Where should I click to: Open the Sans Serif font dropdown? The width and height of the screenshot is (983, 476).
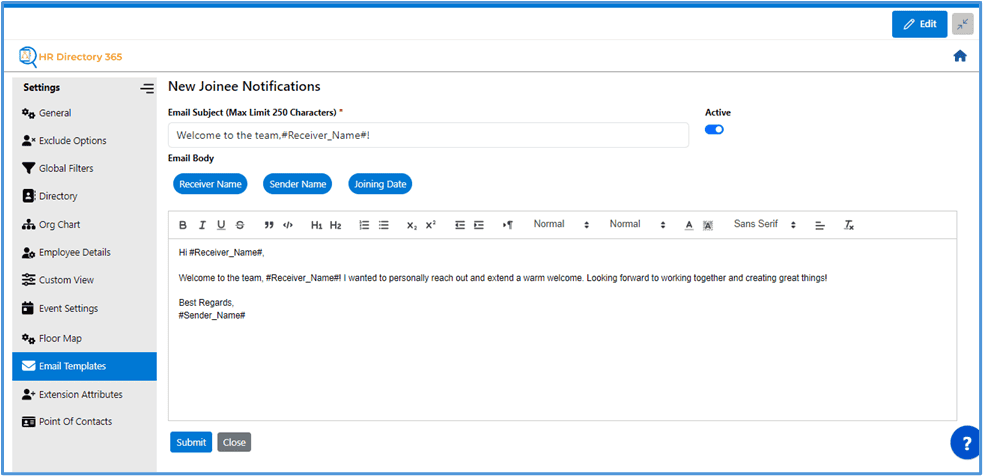[x=765, y=225]
